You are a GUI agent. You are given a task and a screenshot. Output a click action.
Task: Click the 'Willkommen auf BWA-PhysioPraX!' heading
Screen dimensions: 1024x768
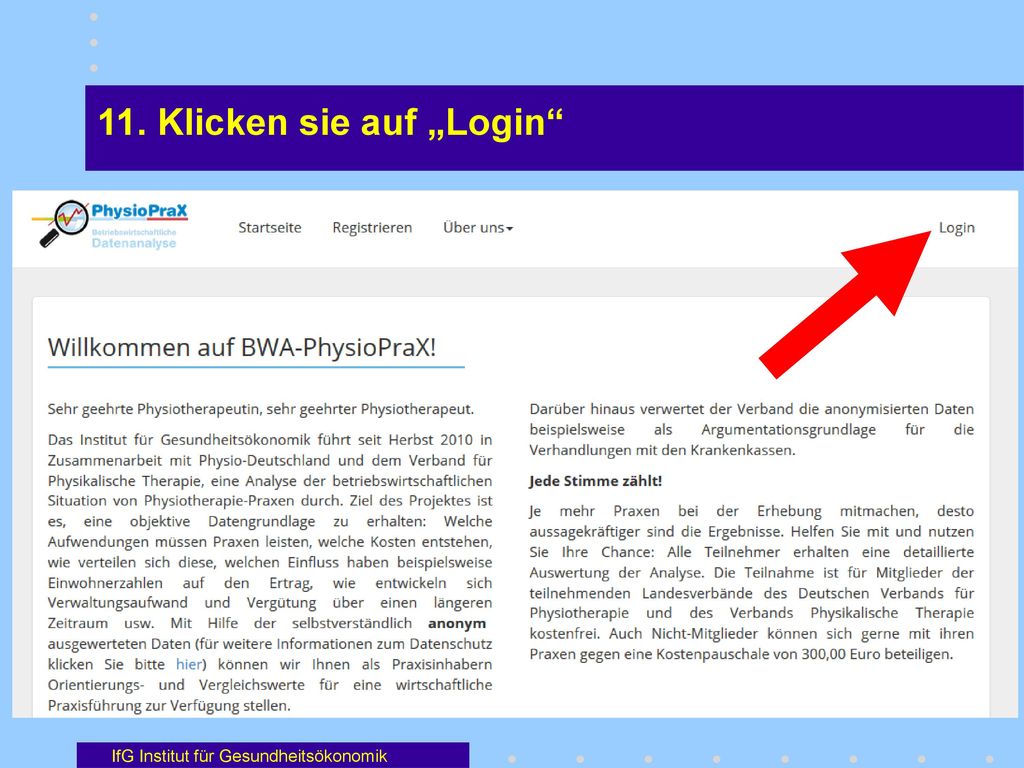pos(242,347)
